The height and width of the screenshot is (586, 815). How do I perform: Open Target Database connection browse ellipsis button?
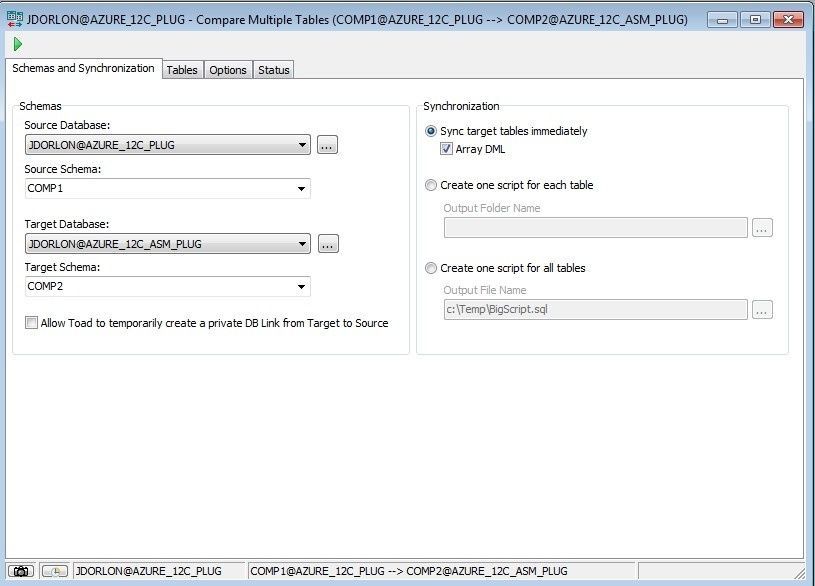(x=328, y=244)
